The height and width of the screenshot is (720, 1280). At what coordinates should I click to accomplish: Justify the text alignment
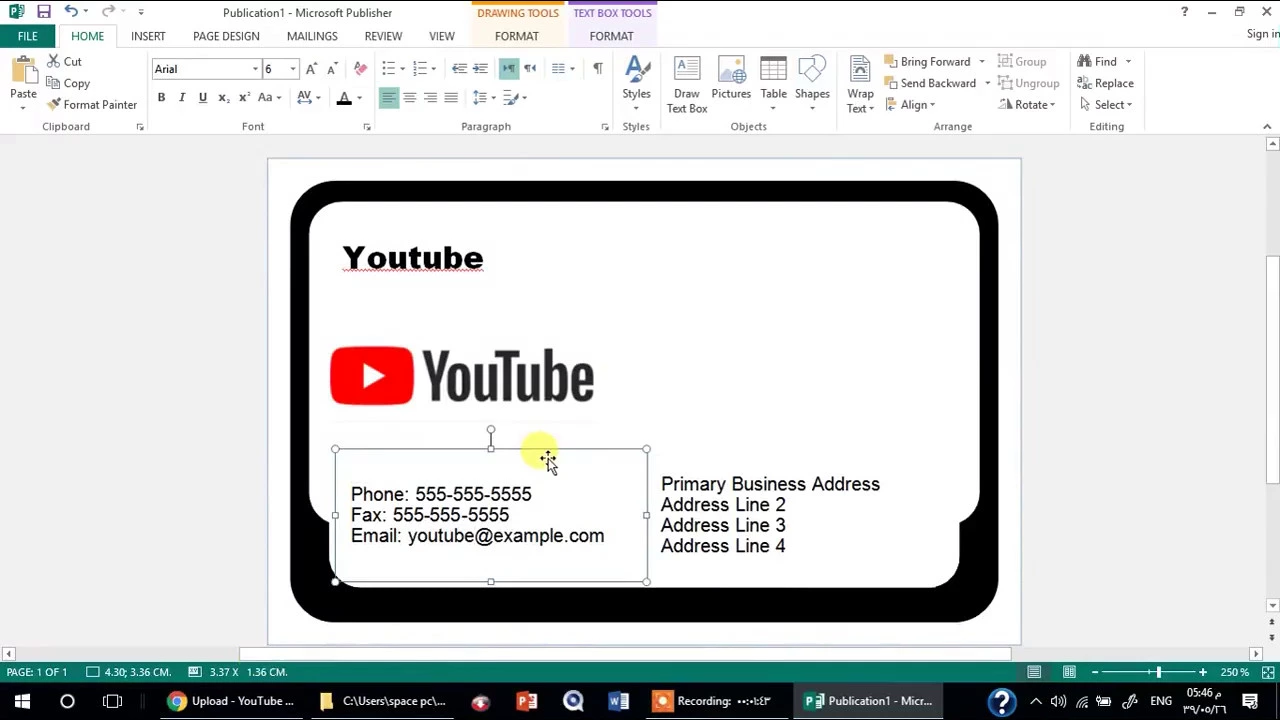point(451,98)
